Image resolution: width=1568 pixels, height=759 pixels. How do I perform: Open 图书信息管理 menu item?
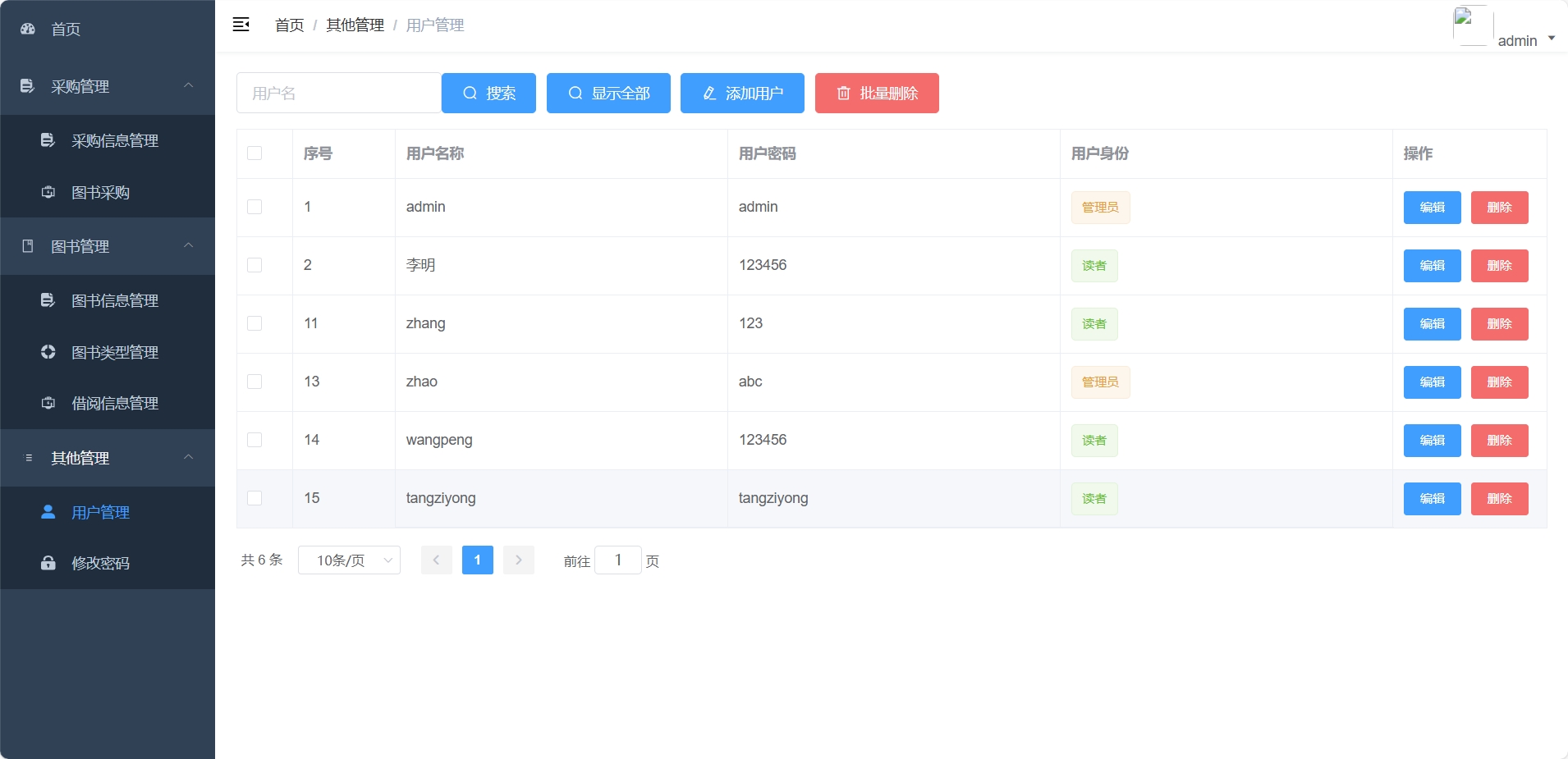coord(108,300)
